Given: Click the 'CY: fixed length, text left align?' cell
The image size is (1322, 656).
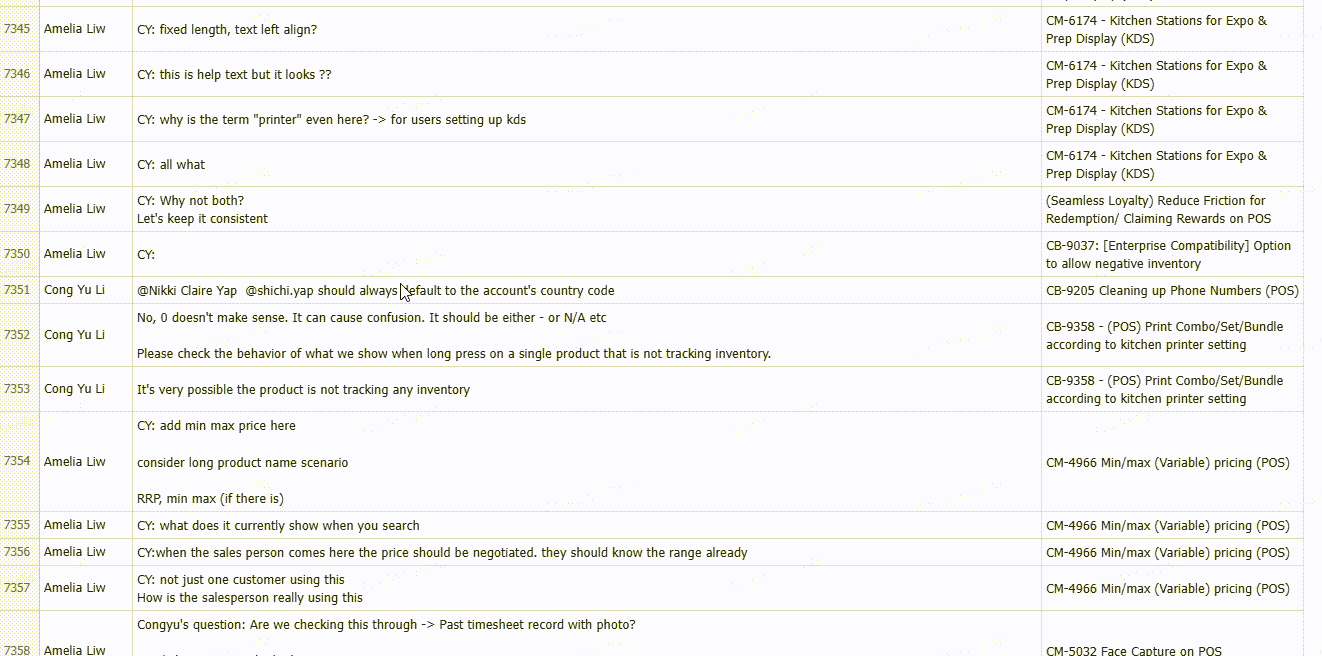Looking at the screenshot, I should (227, 30).
